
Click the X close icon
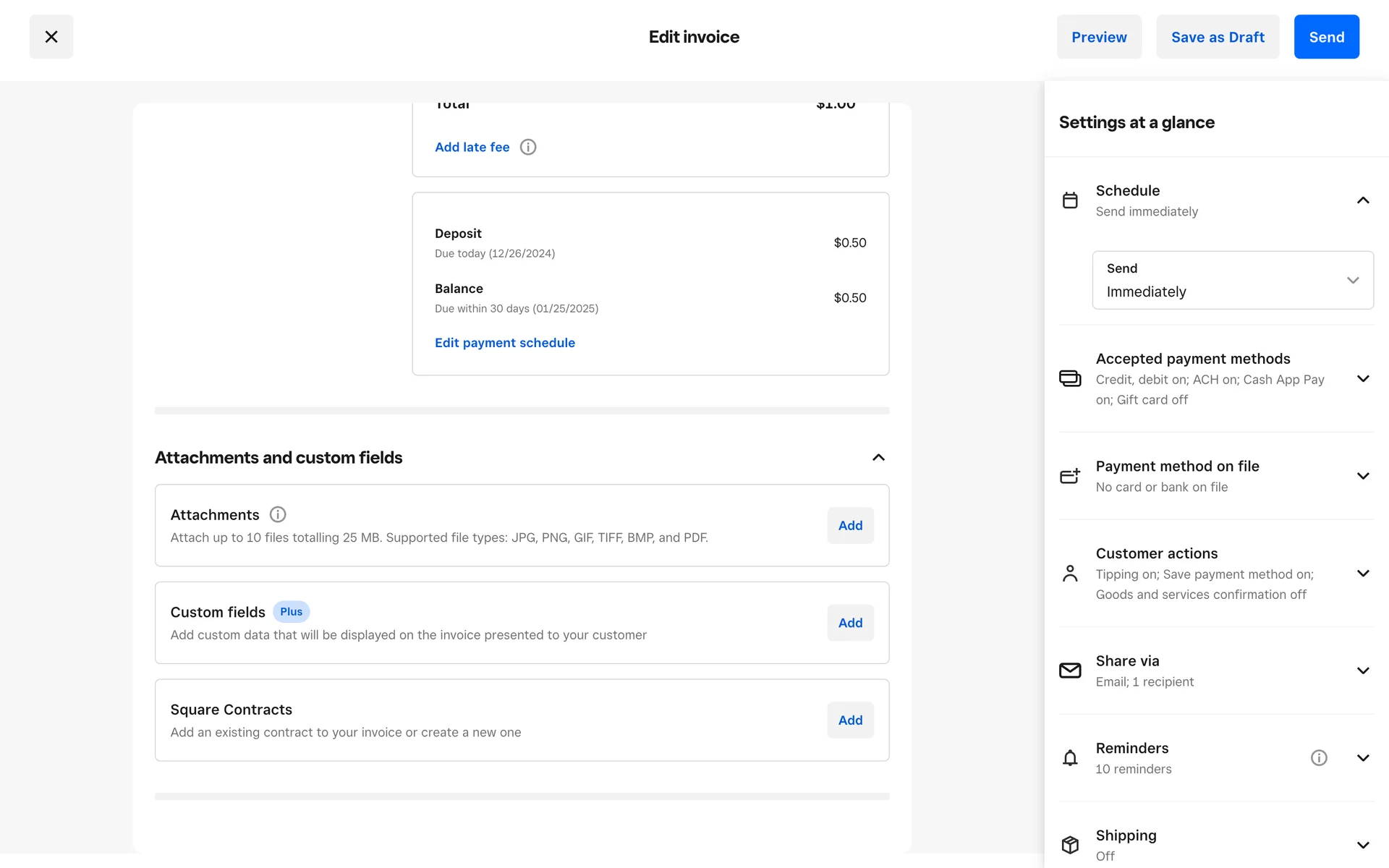(x=51, y=37)
